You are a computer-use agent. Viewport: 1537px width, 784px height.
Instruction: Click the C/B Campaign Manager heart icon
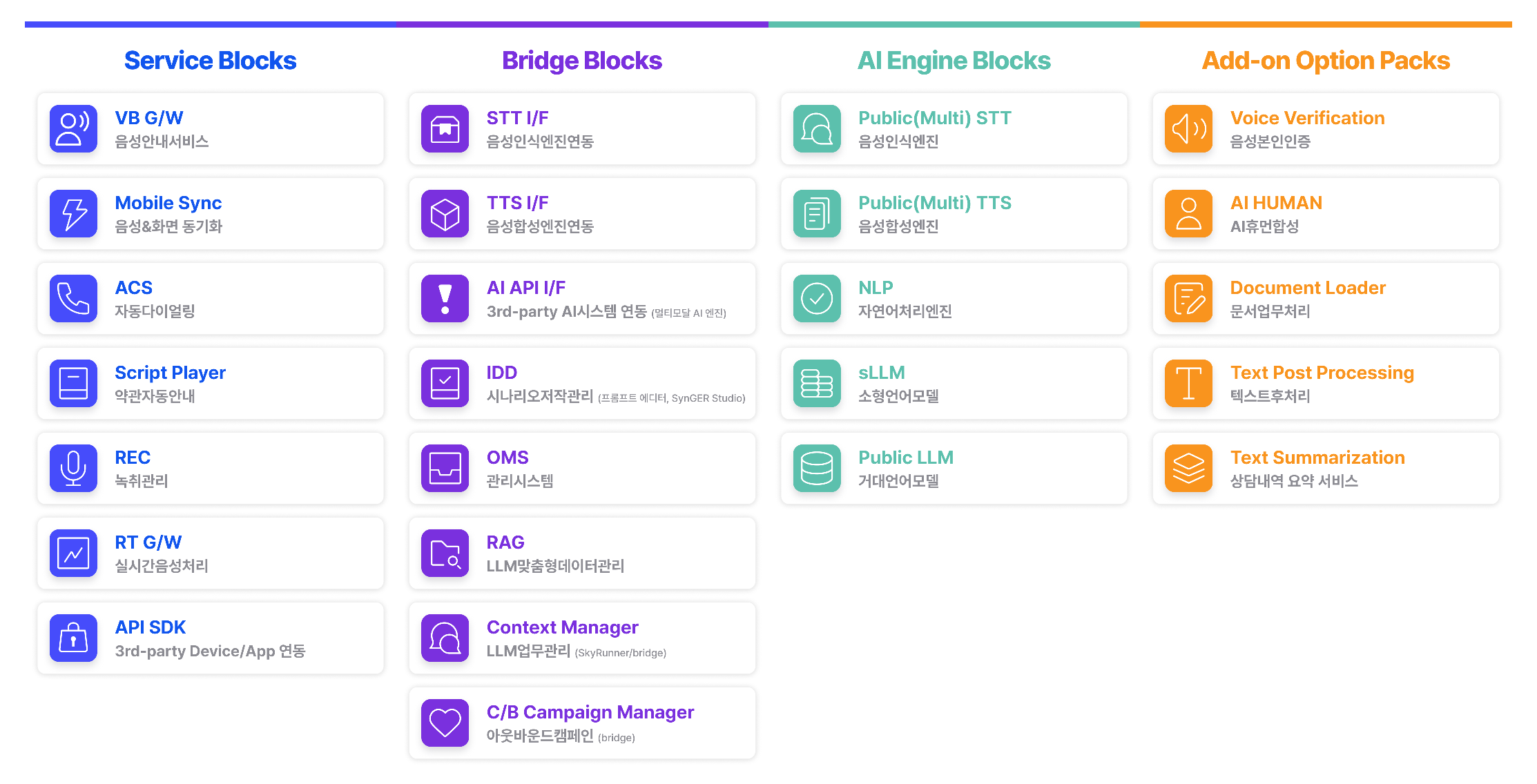point(445,723)
